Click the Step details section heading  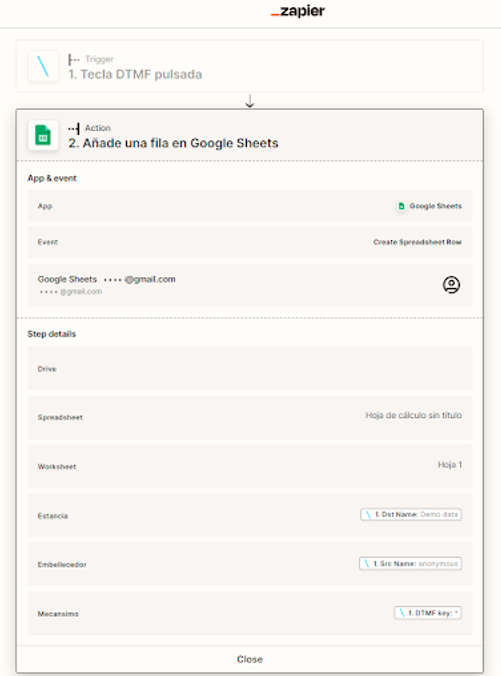pyautogui.click(x=52, y=334)
